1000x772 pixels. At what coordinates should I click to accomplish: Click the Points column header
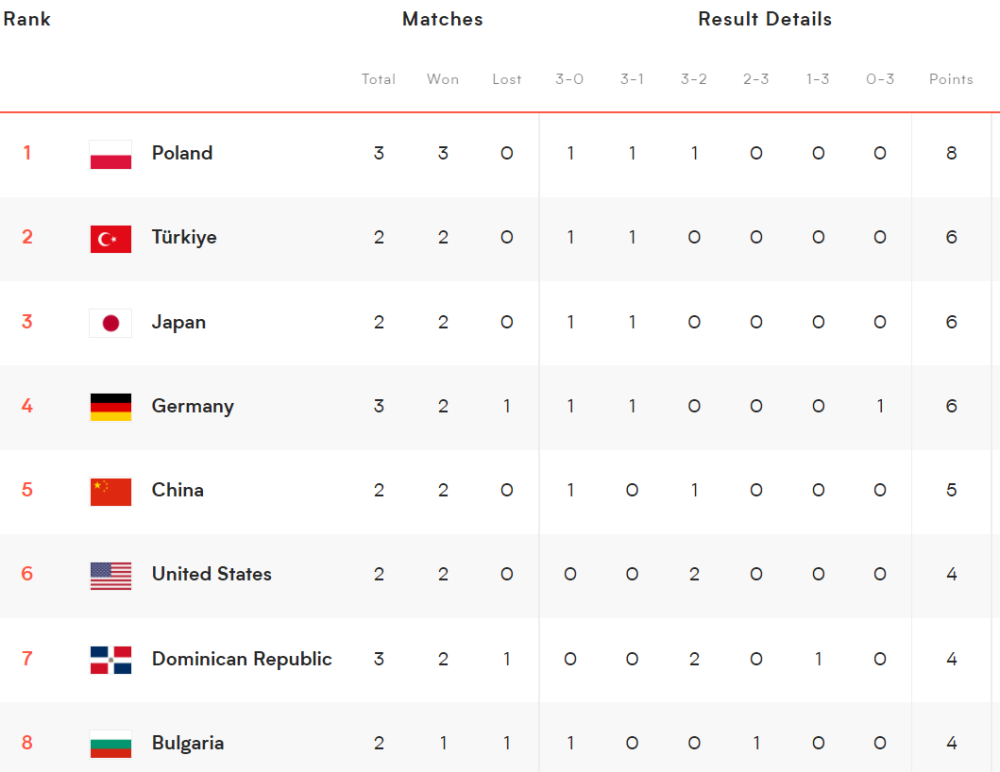[951, 79]
